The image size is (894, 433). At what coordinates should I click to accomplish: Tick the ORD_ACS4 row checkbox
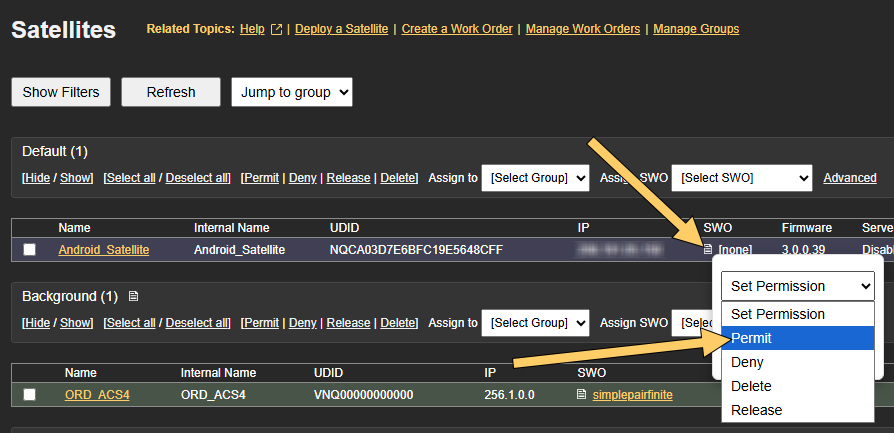point(30,395)
